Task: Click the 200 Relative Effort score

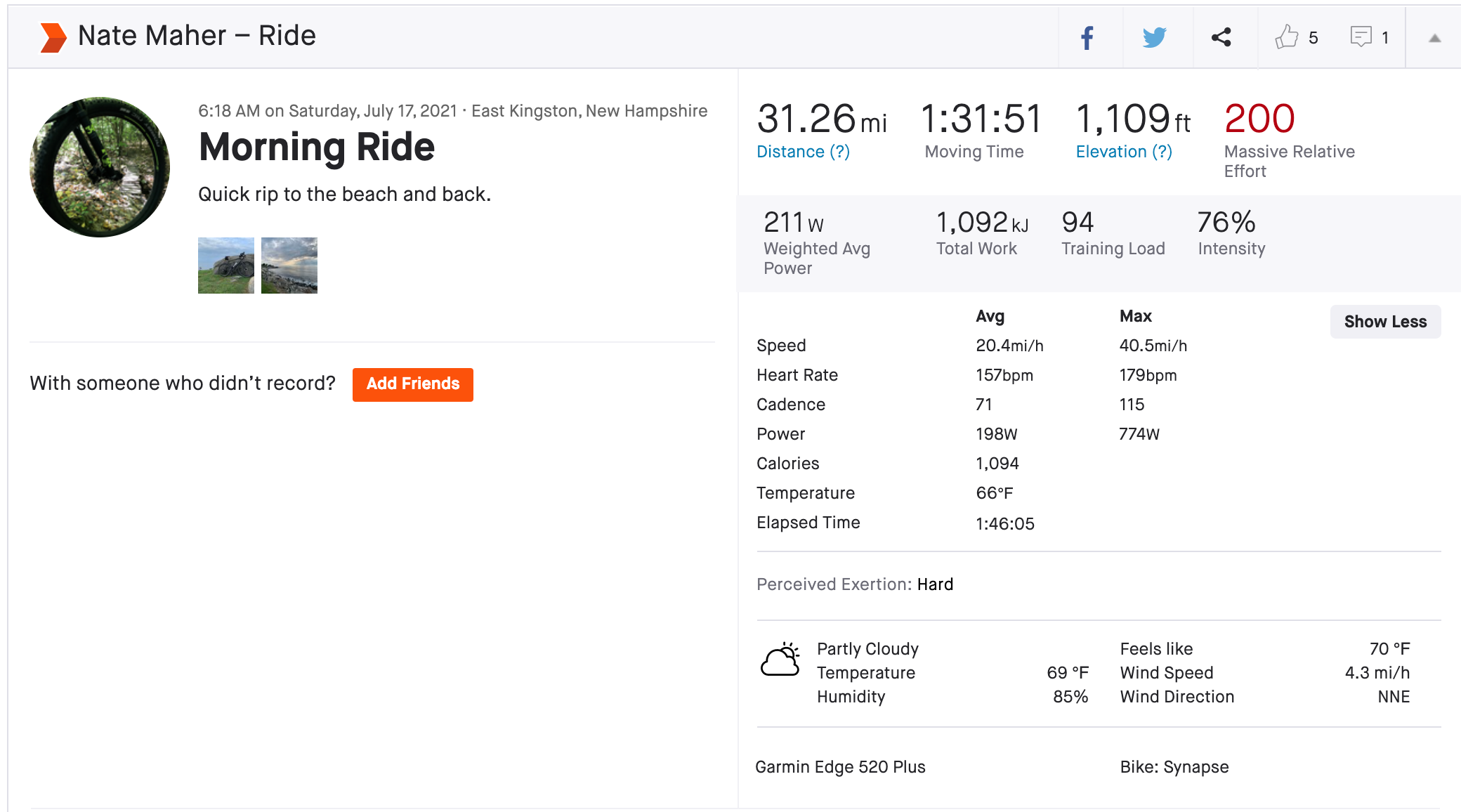Action: (x=1259, y=119)
